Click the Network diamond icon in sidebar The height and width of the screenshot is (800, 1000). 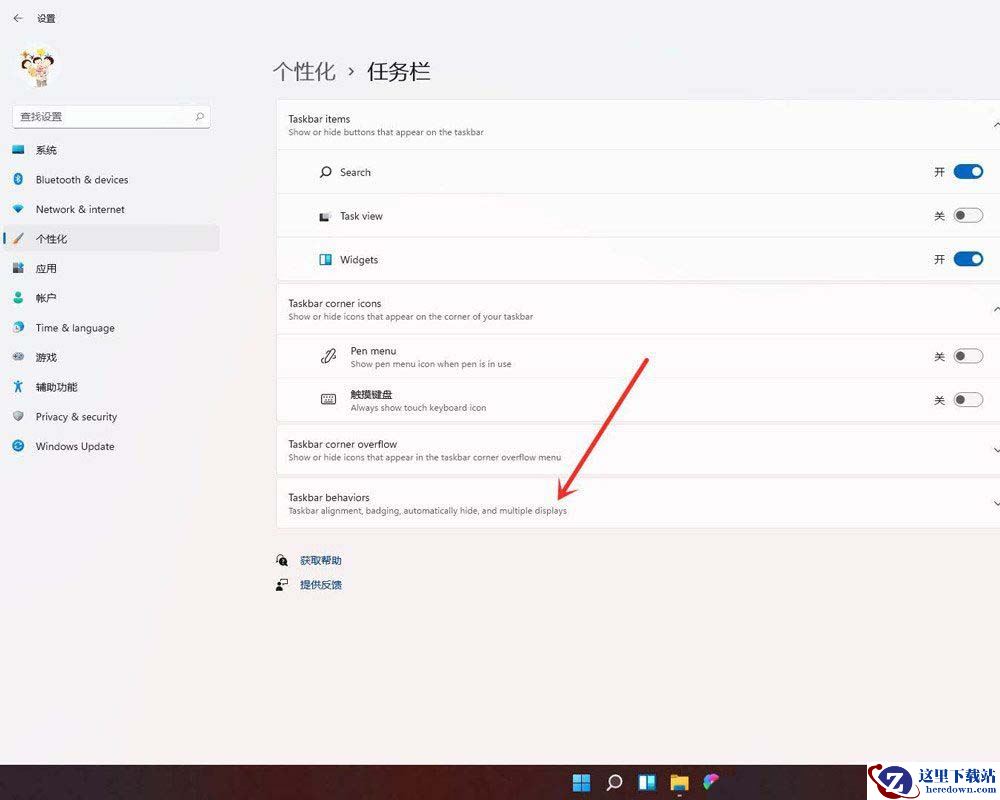pos(18,209)
